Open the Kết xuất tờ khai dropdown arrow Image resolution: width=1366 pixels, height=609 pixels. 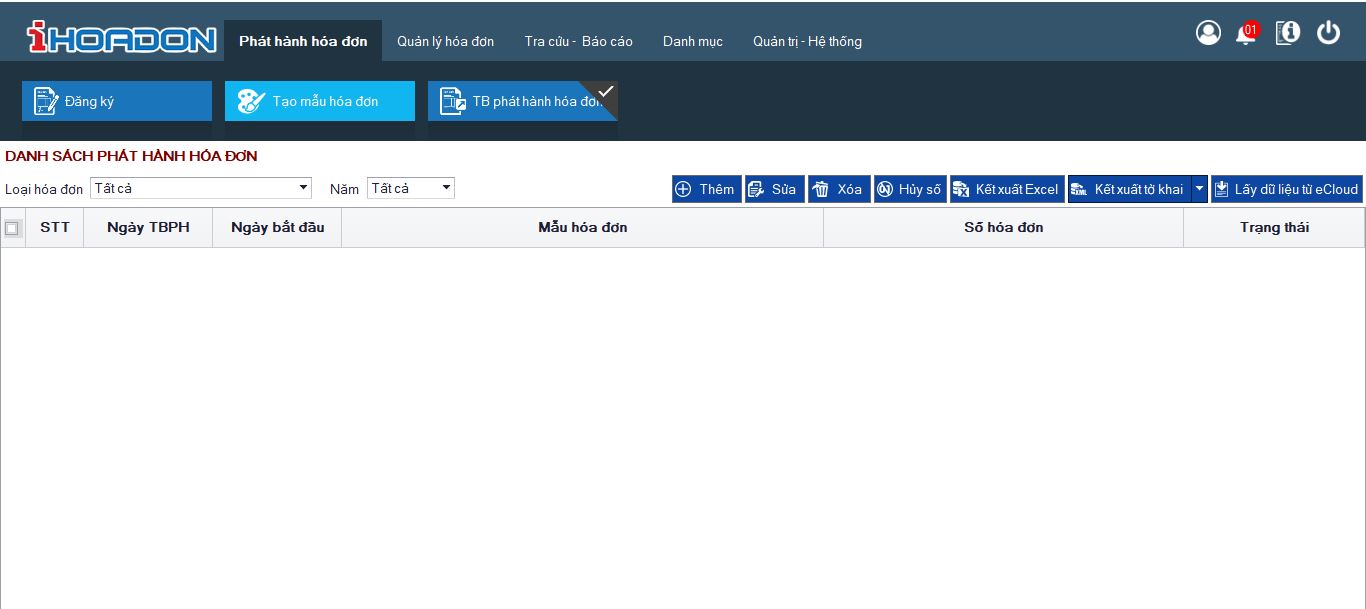pyautogui.click(x=1200, y=189)
